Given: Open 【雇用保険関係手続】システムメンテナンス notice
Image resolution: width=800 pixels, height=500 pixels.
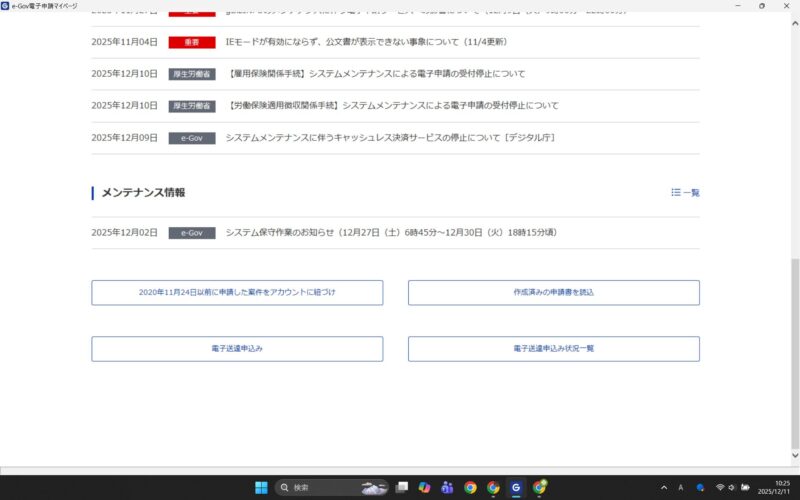Looking at the screenshot, I should (376, 74).
